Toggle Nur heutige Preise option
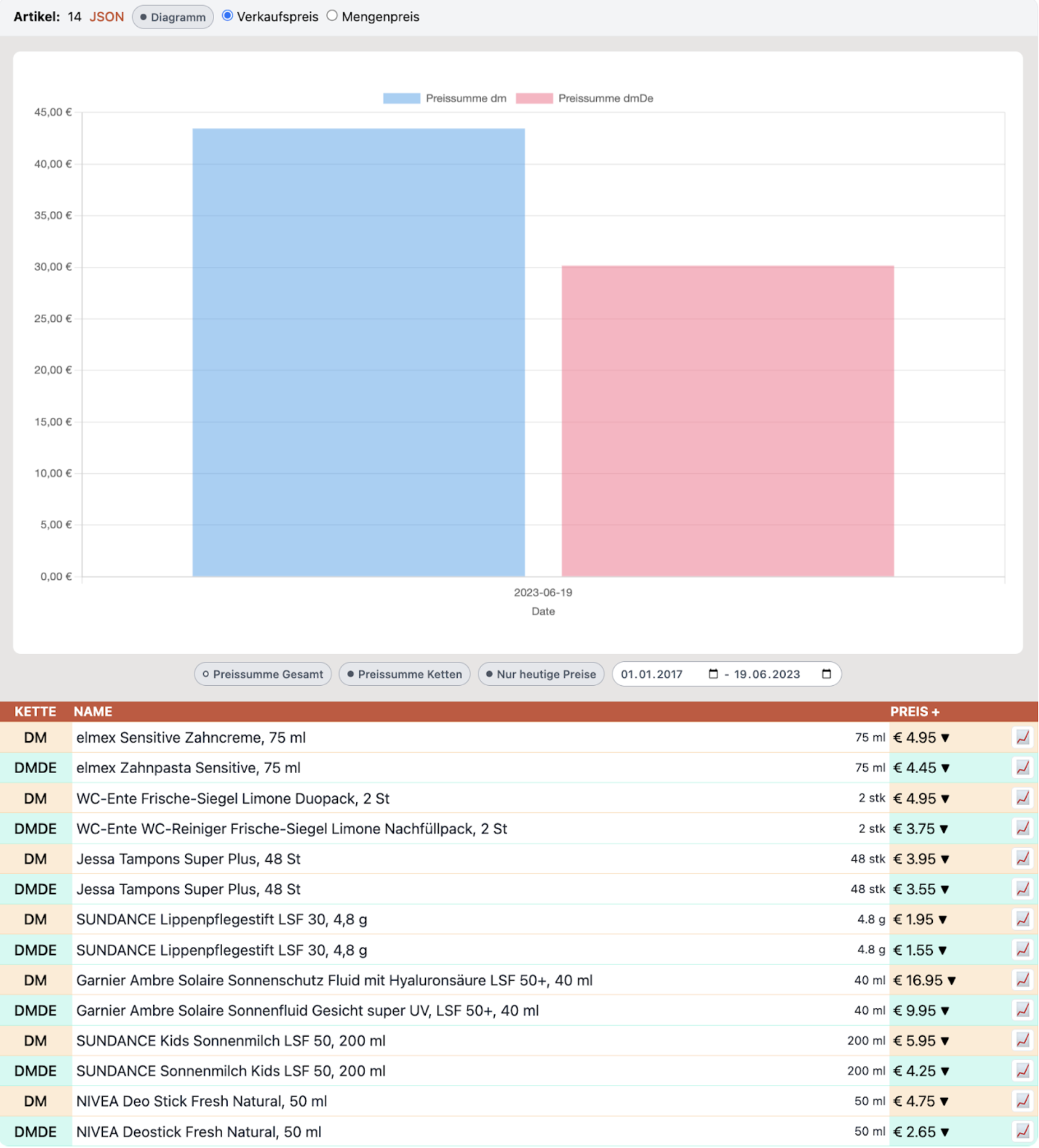This screenshot has width=1039, height=1148. tap(541, 674)
